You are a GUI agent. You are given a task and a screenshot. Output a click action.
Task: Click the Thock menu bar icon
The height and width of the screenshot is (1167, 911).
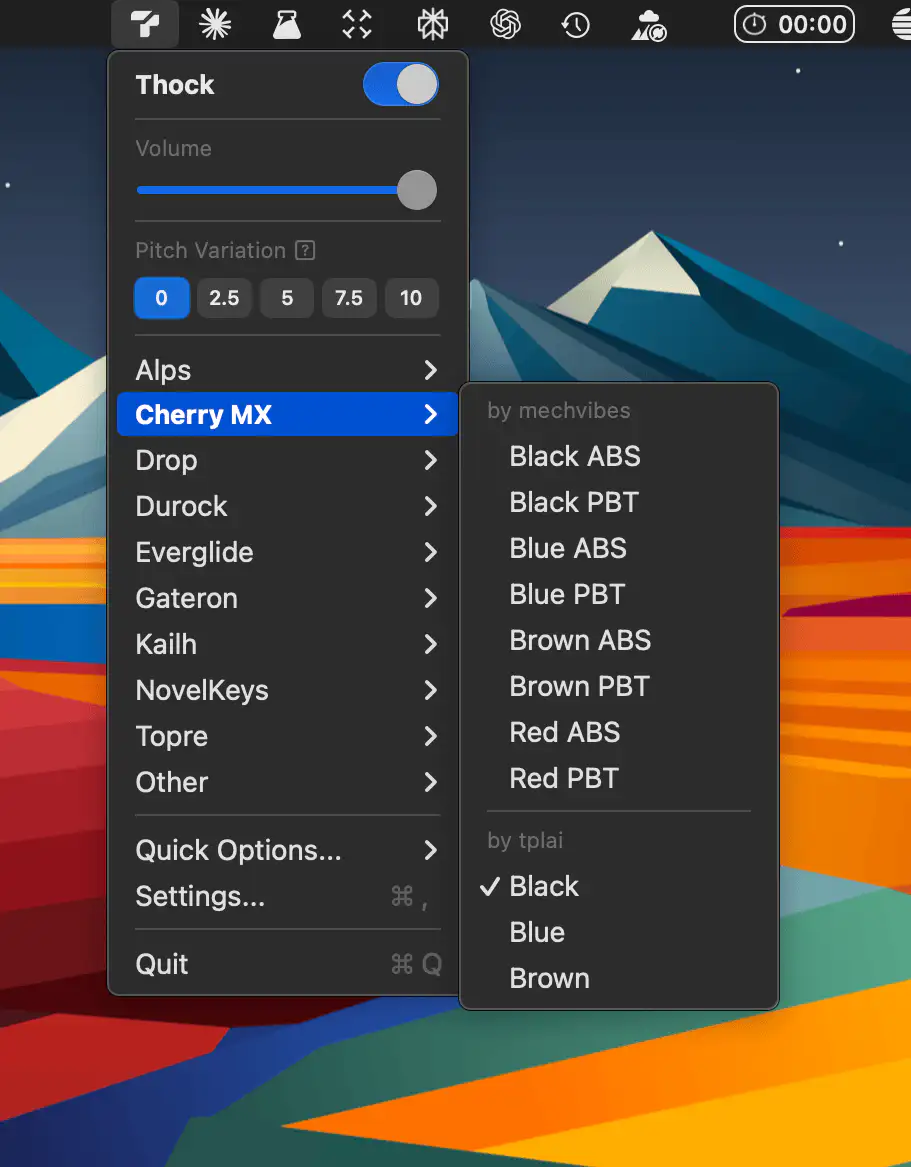[x=145, y=24]
